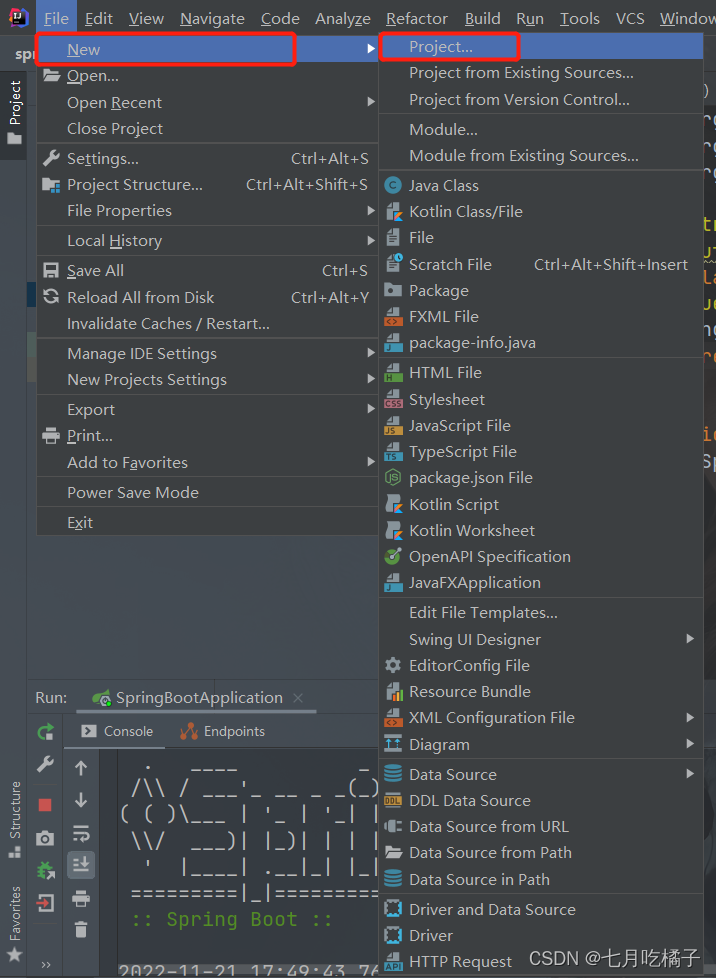Image resolution: width=716 pixels, height=978 pixels.
Task: Clear console with trash icon
Action: (x=81, y=929)
